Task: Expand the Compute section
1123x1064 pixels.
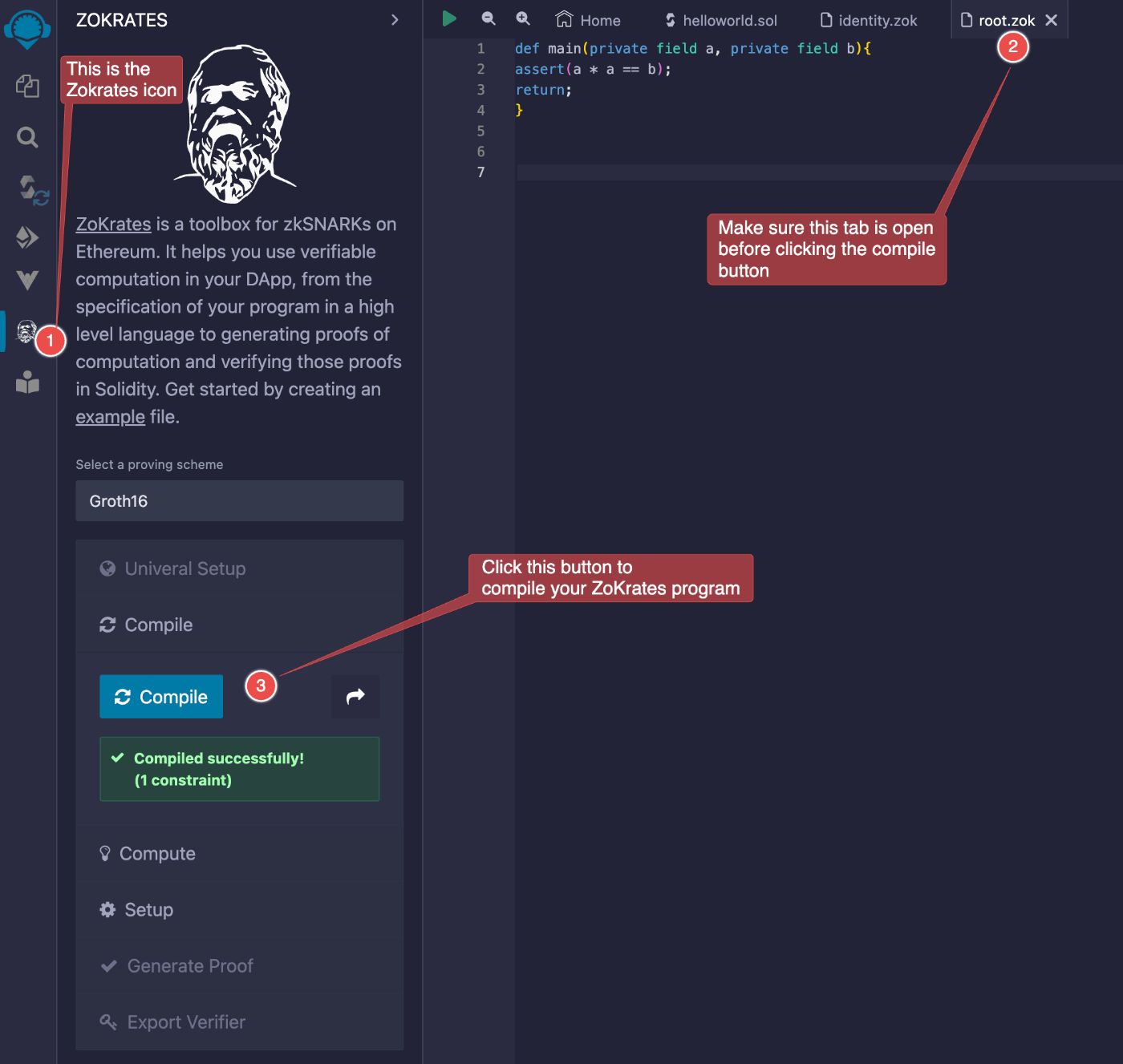Action: [157, 854]
